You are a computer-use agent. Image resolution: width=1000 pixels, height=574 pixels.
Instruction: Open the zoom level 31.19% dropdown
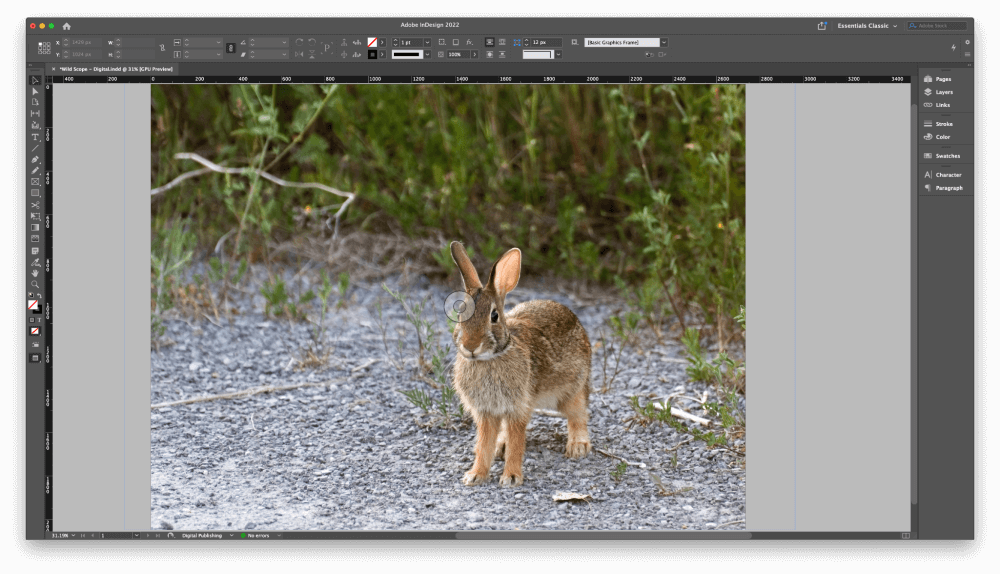tap(73, 536)
